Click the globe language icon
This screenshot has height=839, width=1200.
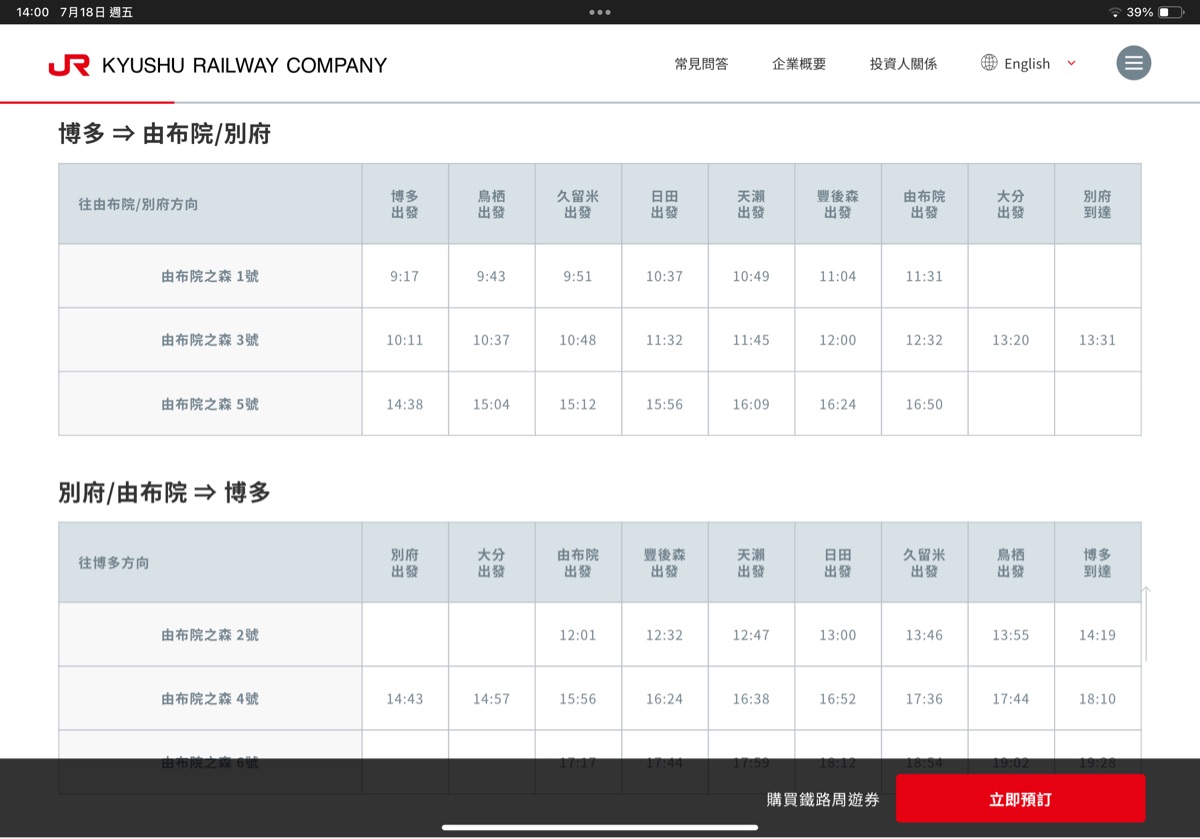pyautogui.click(x=989, y=63)
